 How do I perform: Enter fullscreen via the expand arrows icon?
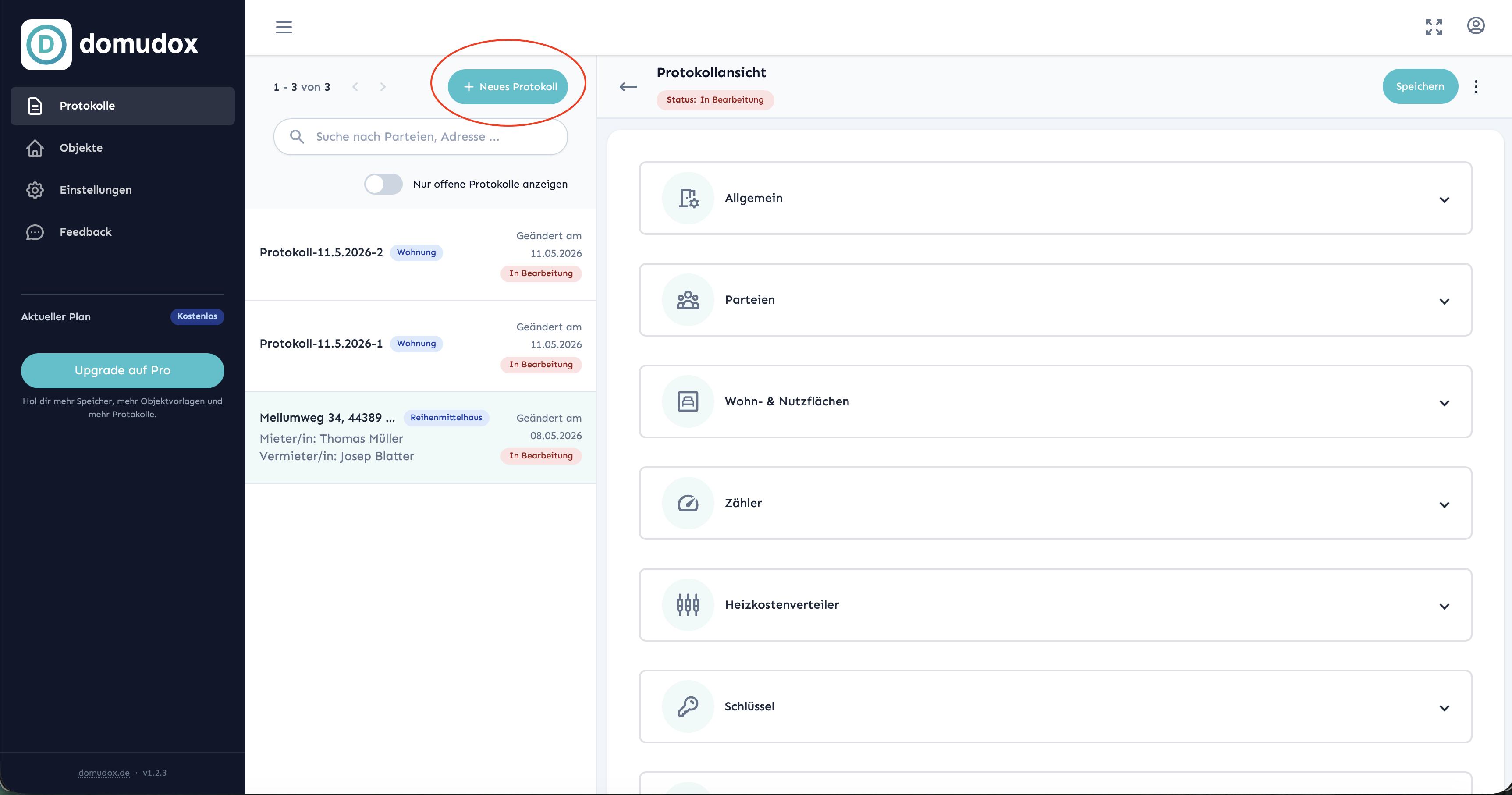1434,27
